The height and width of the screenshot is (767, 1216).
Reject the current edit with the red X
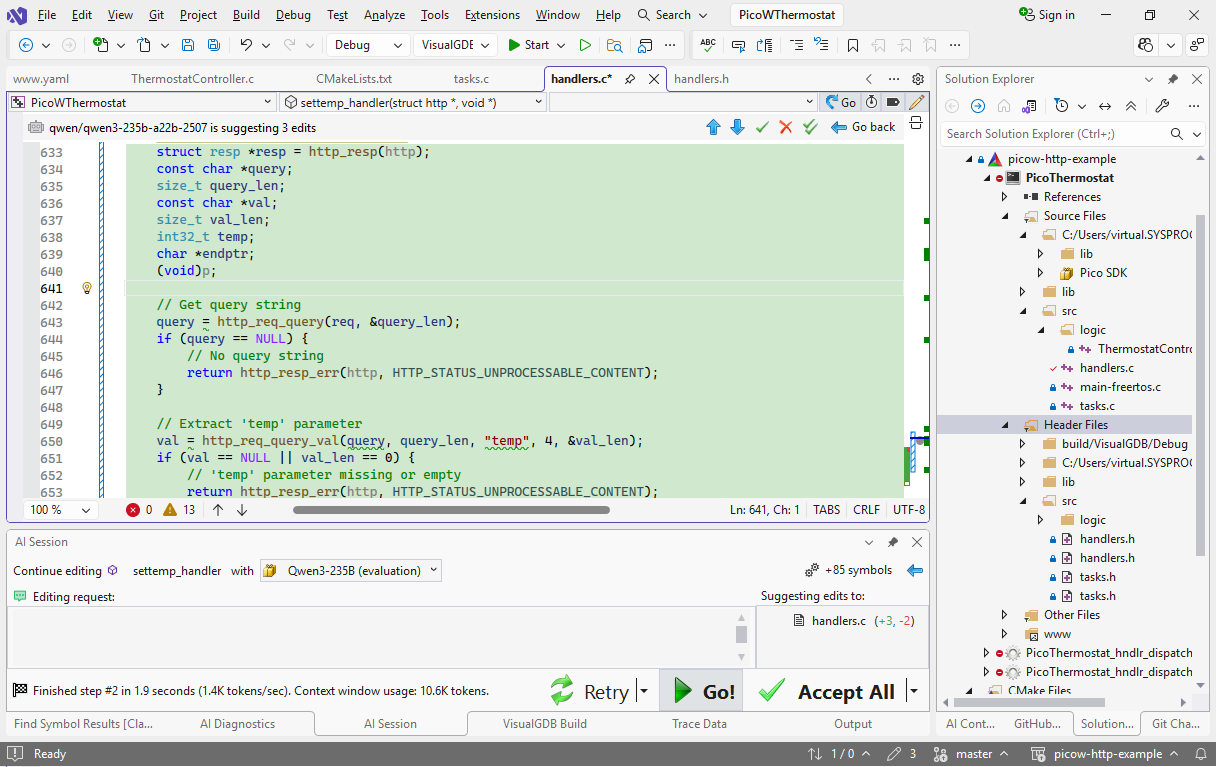click(x=786, y=127)
